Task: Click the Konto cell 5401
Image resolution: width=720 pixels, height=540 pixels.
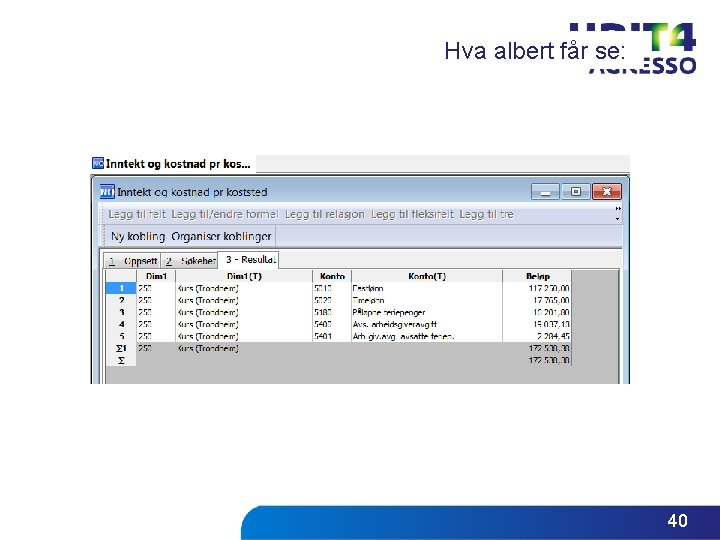Action: (x=332, y=336)
